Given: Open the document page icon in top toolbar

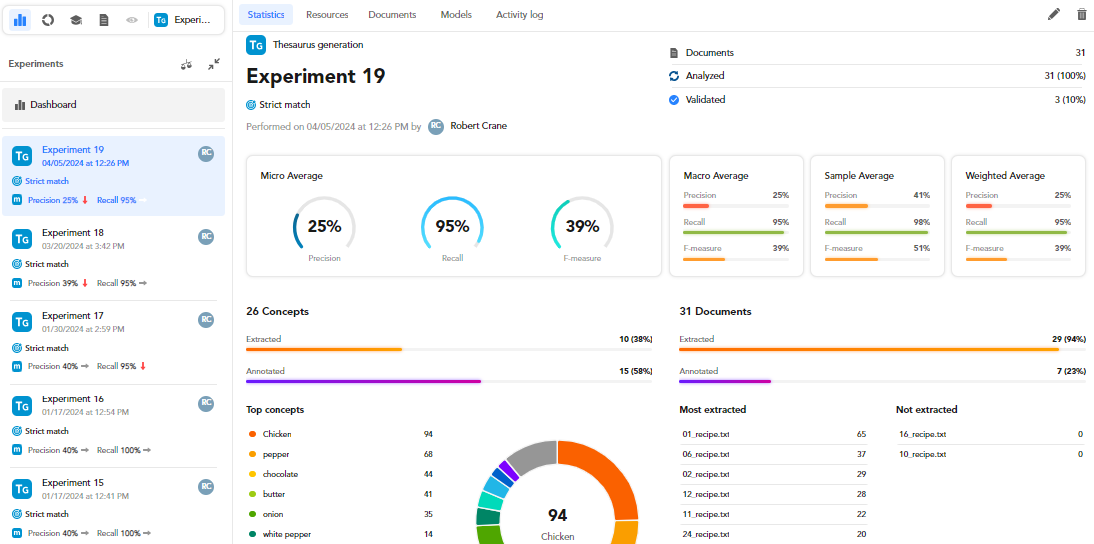Looking at the screenshot, I should pyautogui.click(x=104, y=20).
